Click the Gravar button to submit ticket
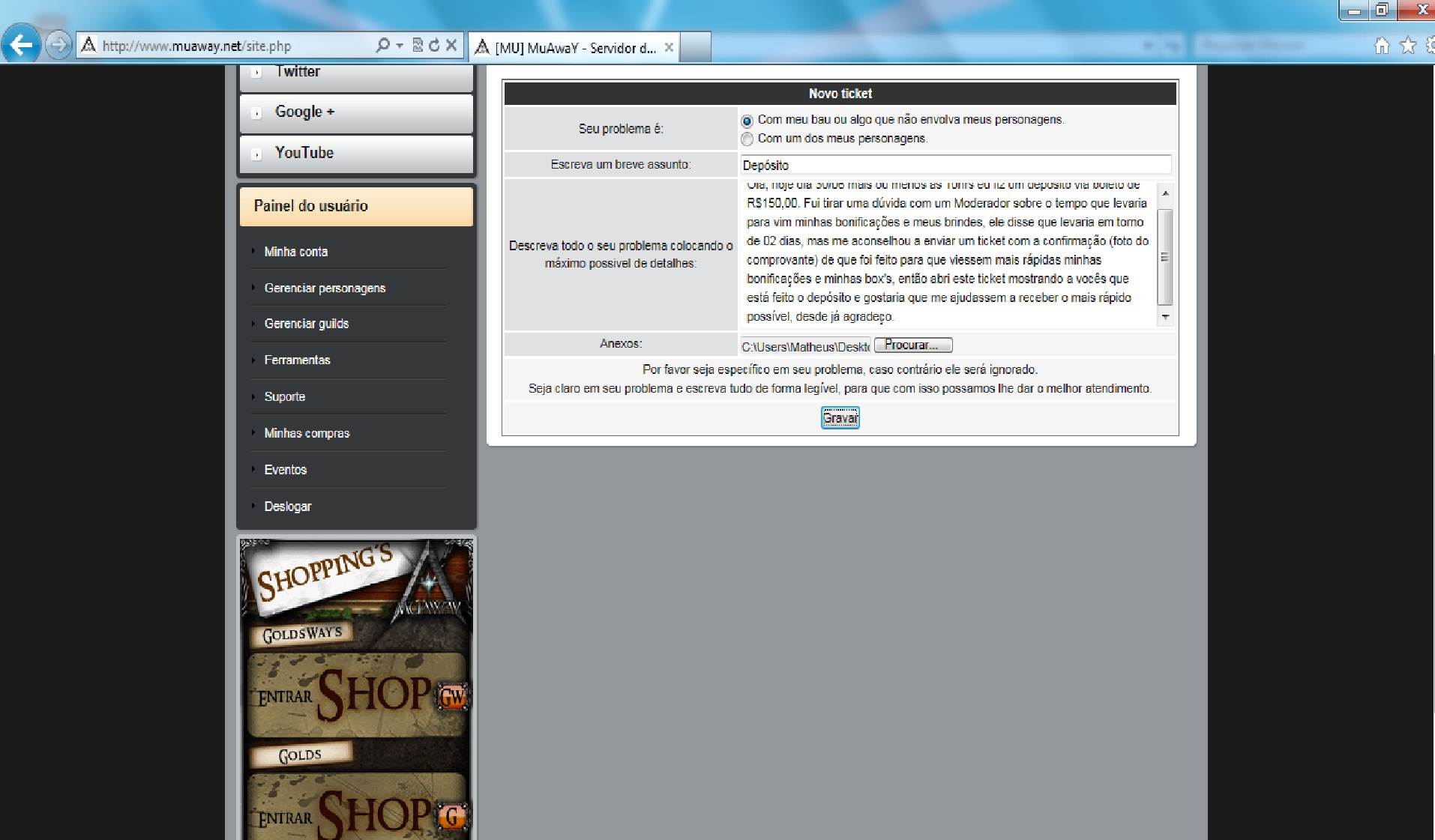The height and width of the screenshot is (840, 1435). pos(840,418)
